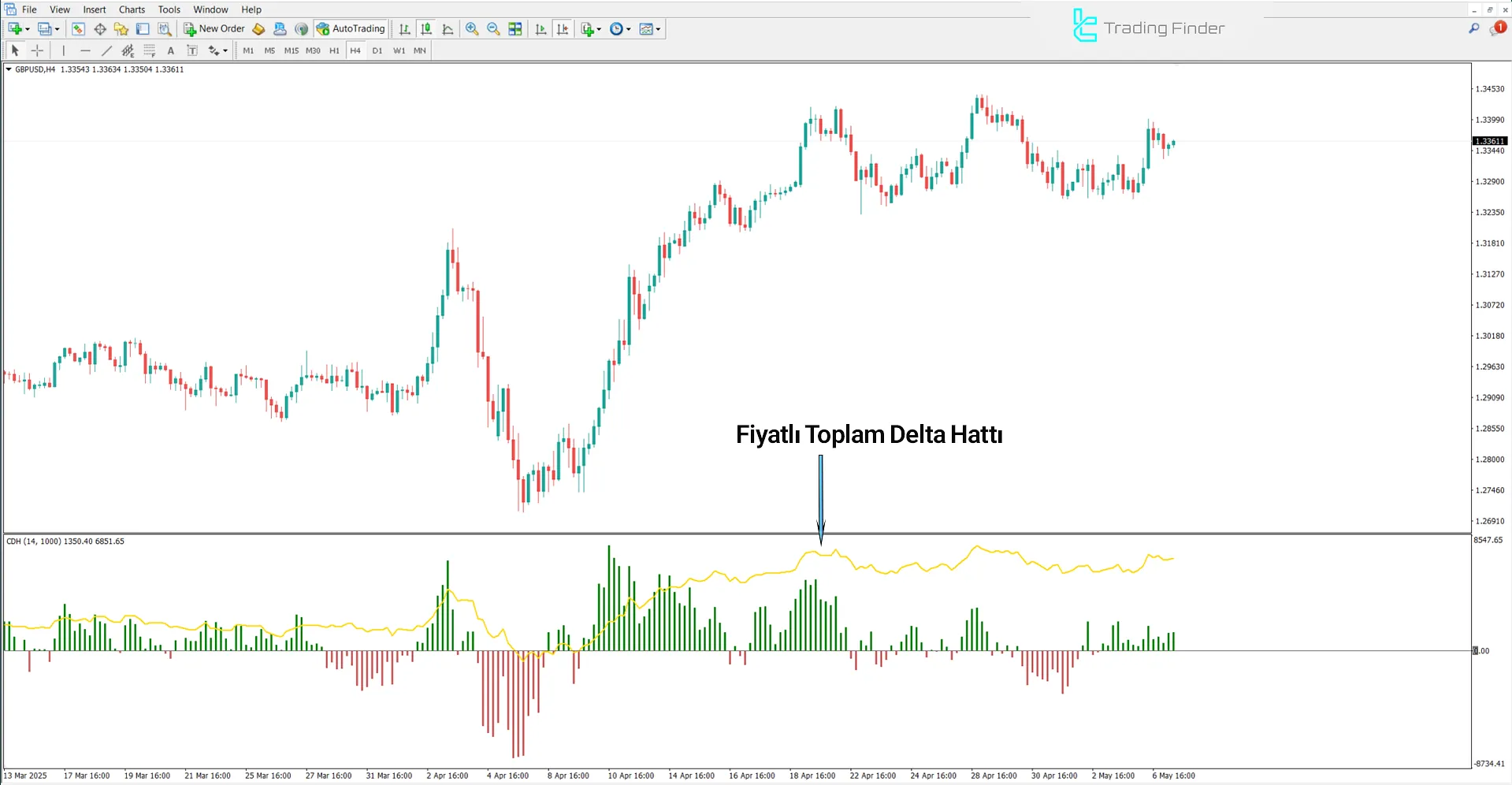Switch to M15 timeframe
The image size is (1512, 785).
coord(292,50)
